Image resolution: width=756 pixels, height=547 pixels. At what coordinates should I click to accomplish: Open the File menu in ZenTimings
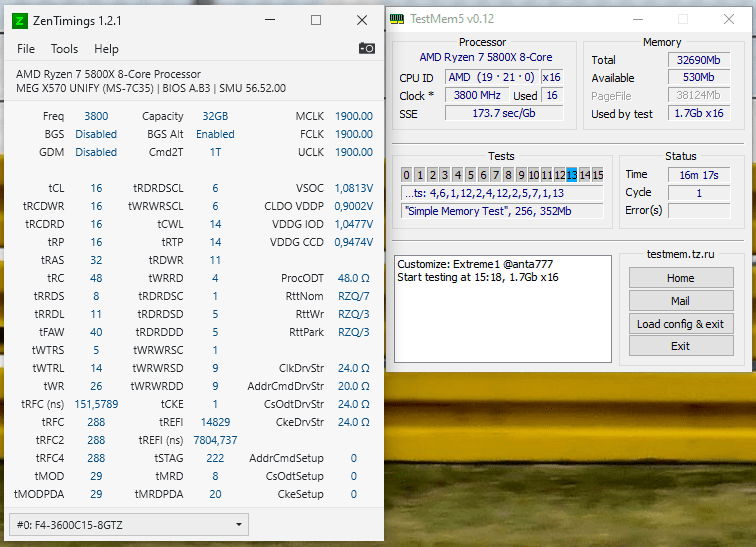(26, 49)
